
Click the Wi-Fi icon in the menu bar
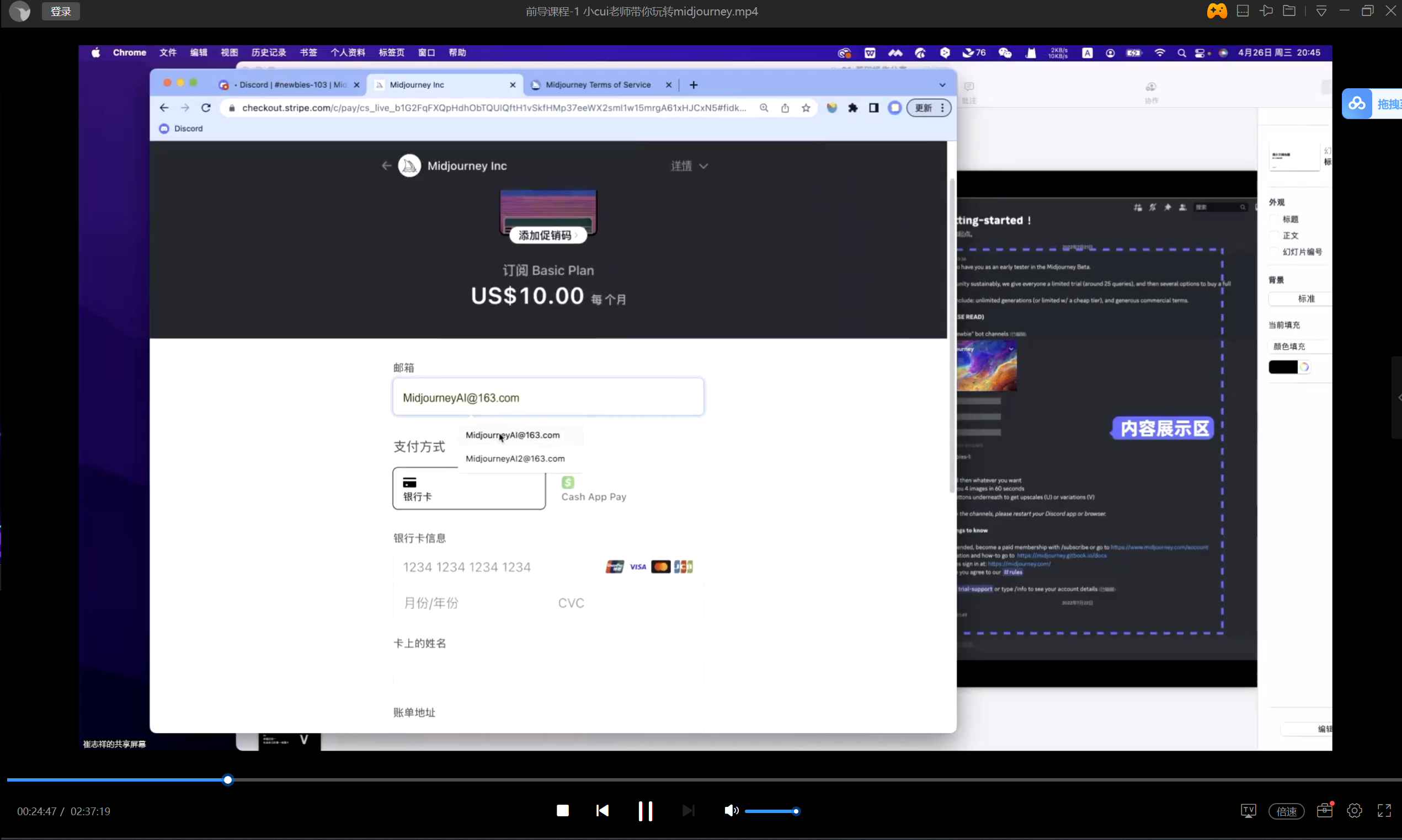click(1159, 52)
